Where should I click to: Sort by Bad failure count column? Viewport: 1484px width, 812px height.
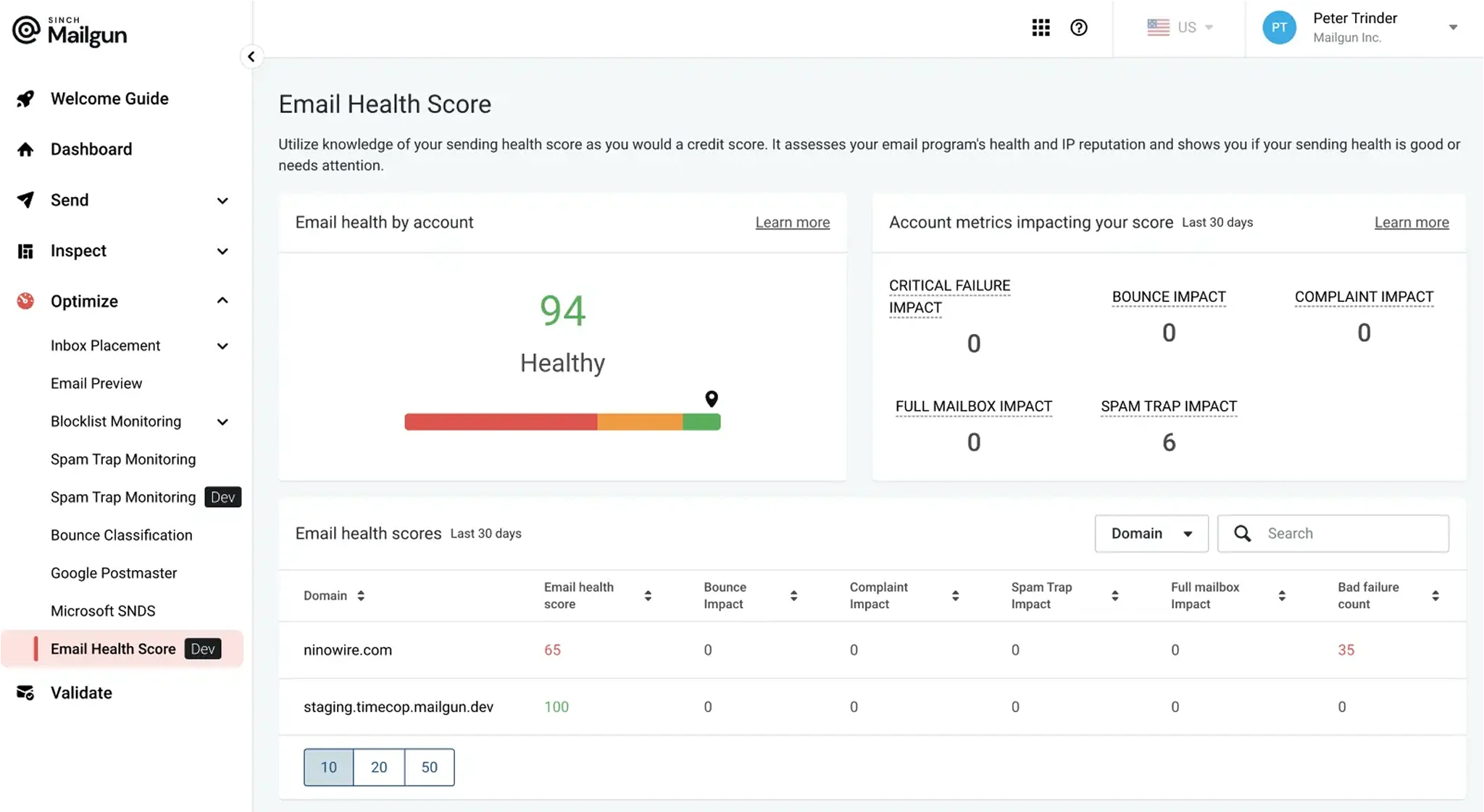pyautogui.click(x=1435, y=595)
